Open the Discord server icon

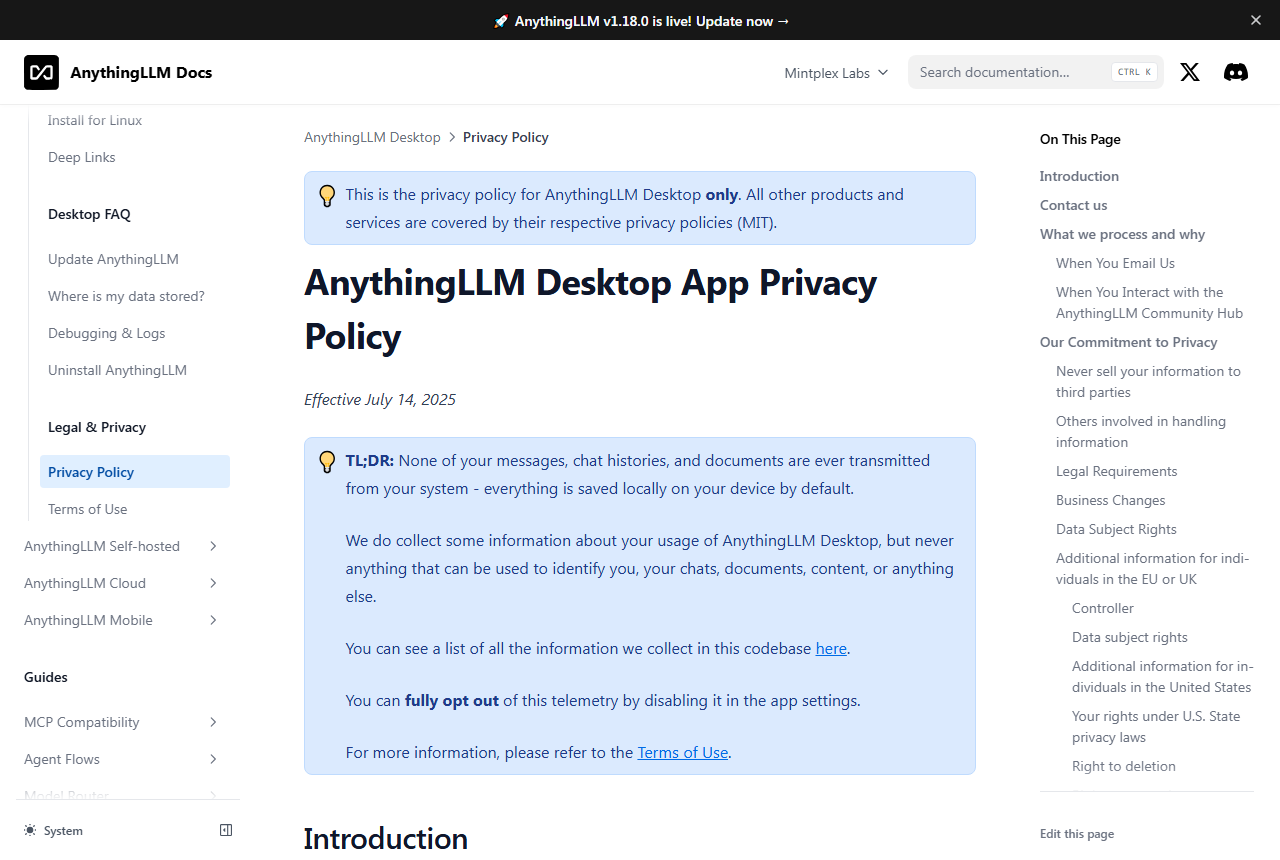(x=1236, y=72)
